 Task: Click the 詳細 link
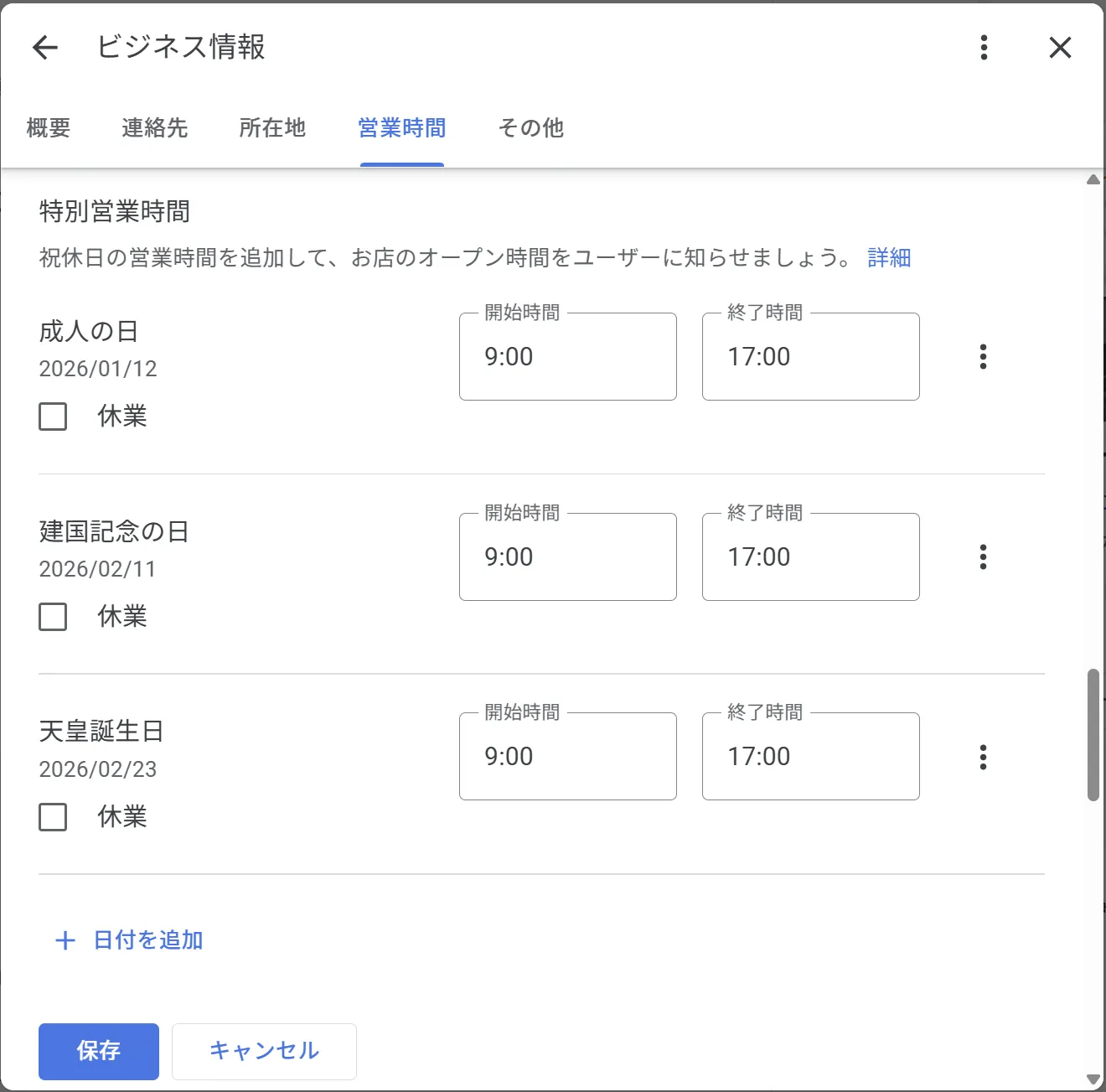(x=889, y=258)
